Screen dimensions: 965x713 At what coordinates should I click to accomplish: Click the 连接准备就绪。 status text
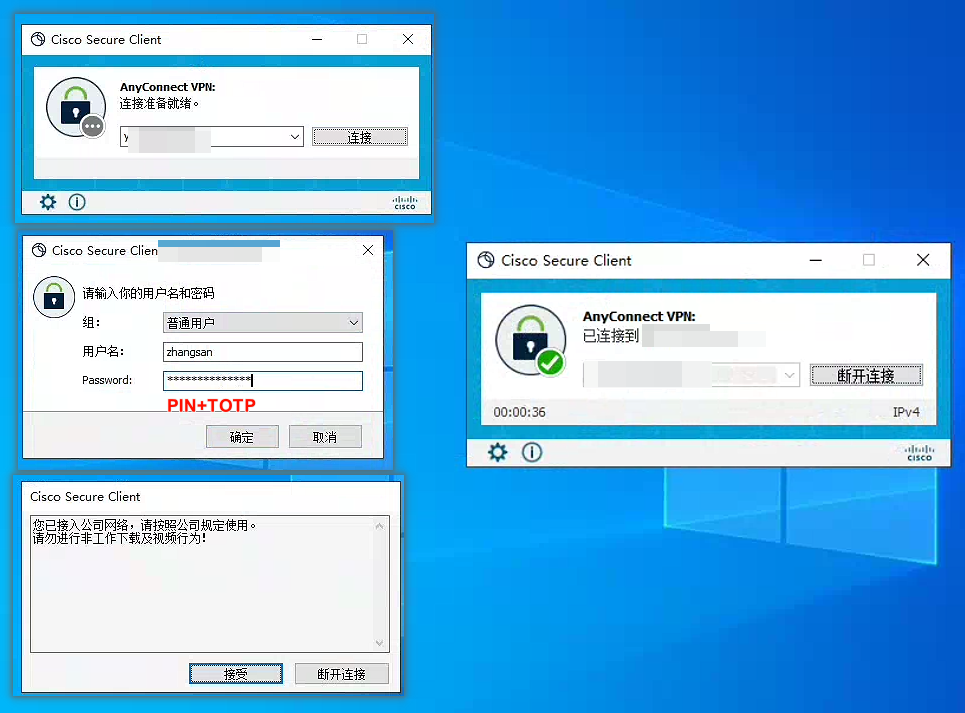pos(159,103)
